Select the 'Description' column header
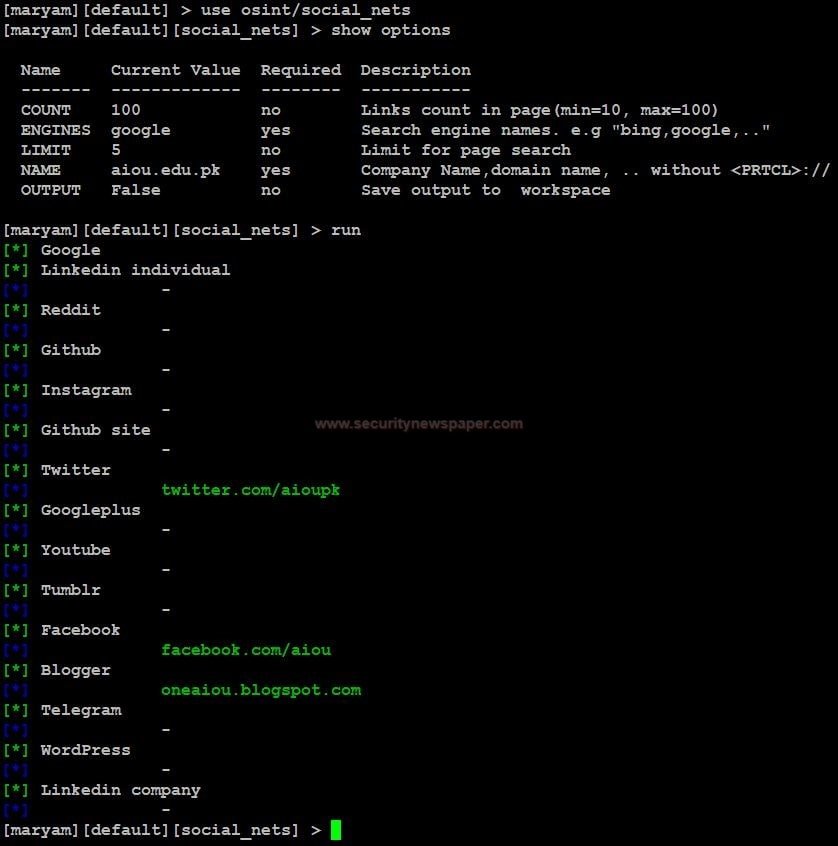Viewport: 838px width, 846px height. point(415,70)
